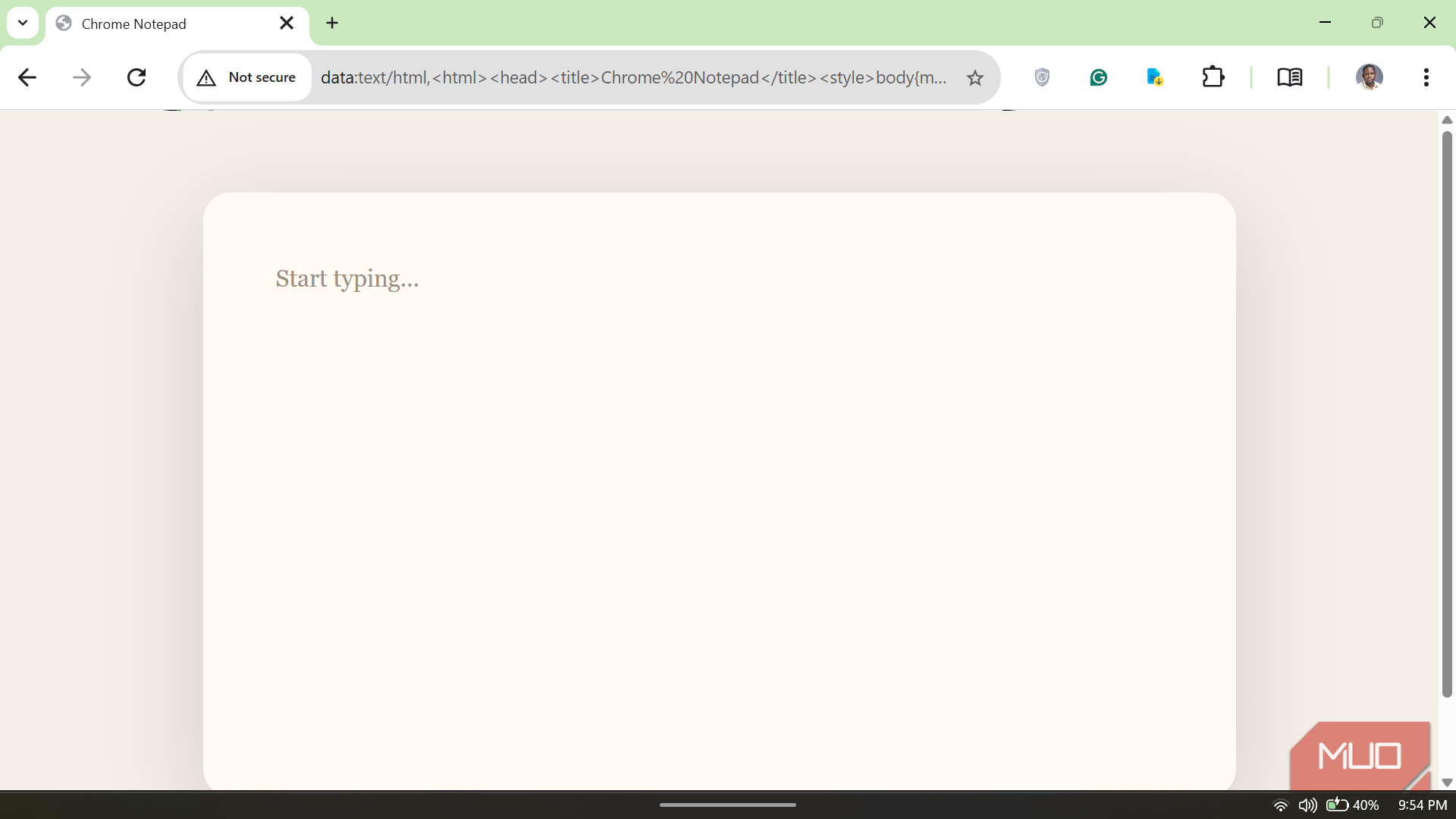
Task: Click the scrollbar down arrow
Action: click(x=1447, y=783)
